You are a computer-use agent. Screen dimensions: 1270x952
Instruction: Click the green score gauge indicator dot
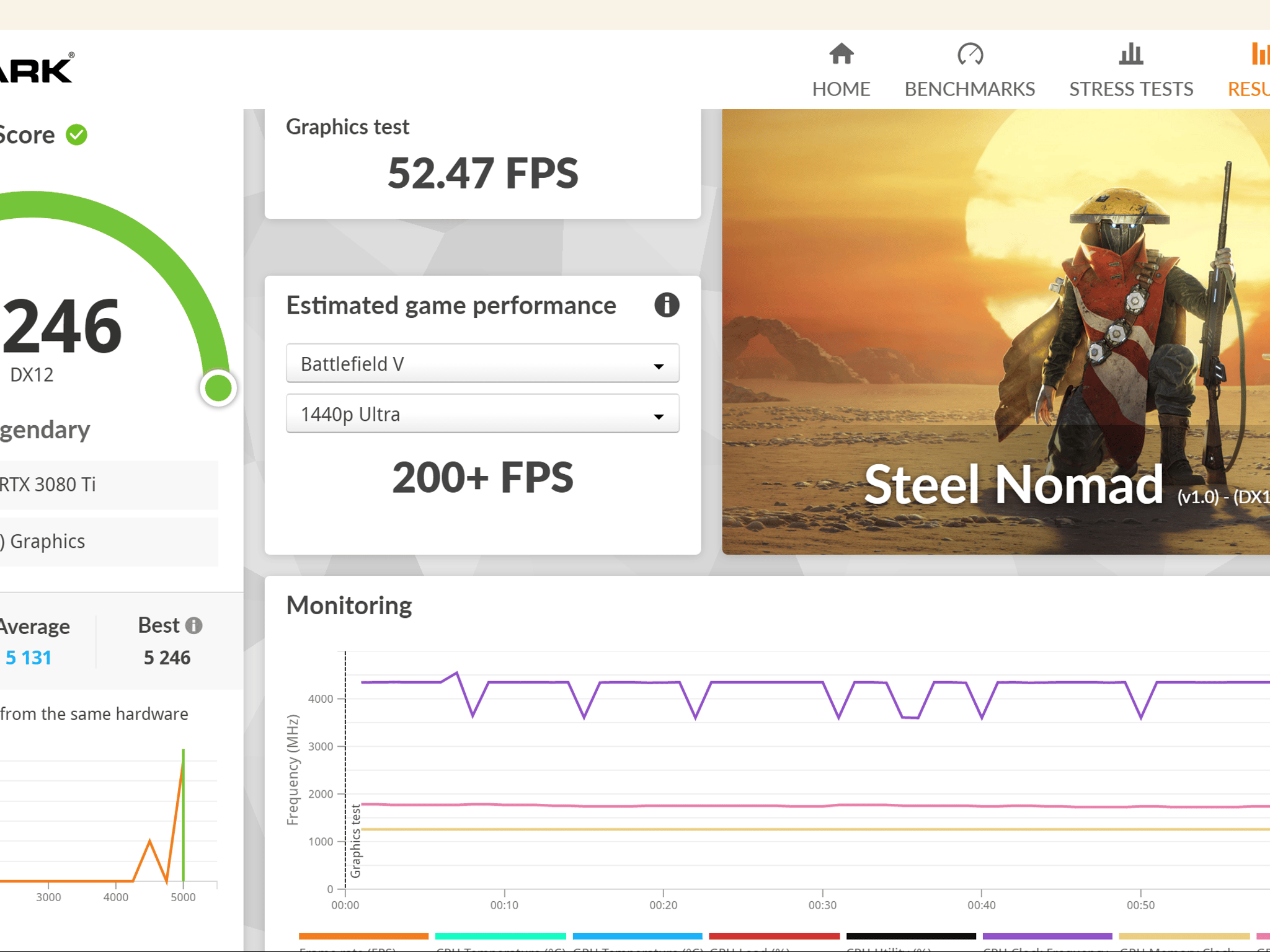pyautogui.click(x=218, y=388)
